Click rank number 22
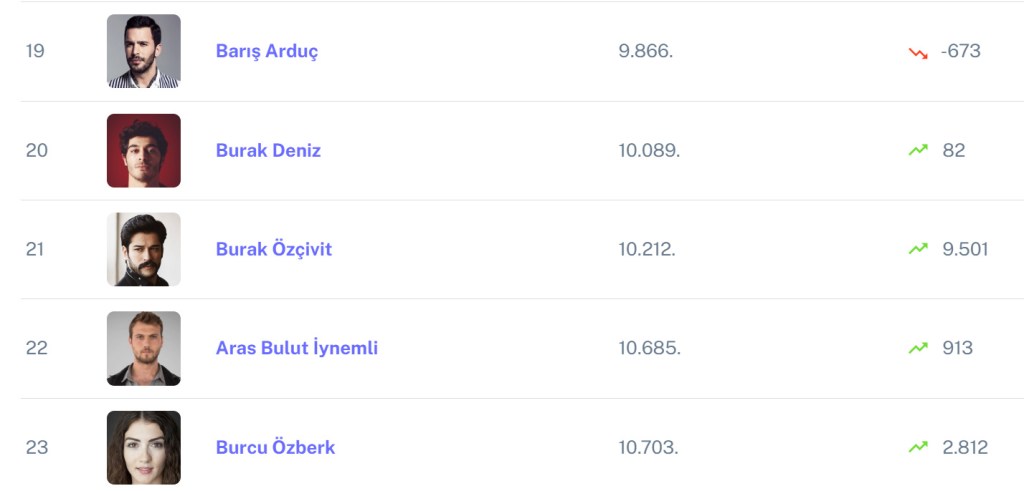 tap(36, 348)
